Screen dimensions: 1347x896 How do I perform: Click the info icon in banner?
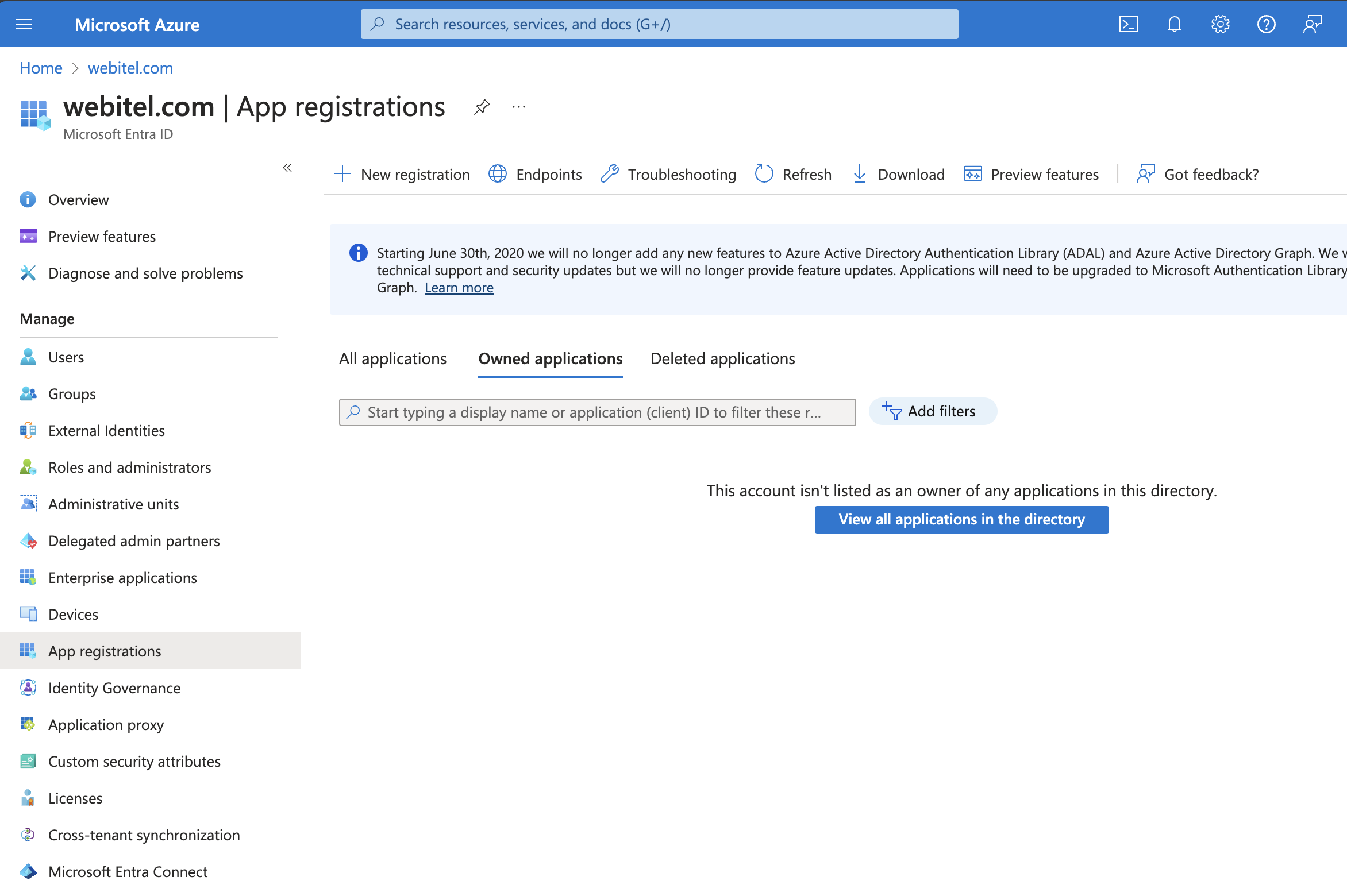point(359,253)
